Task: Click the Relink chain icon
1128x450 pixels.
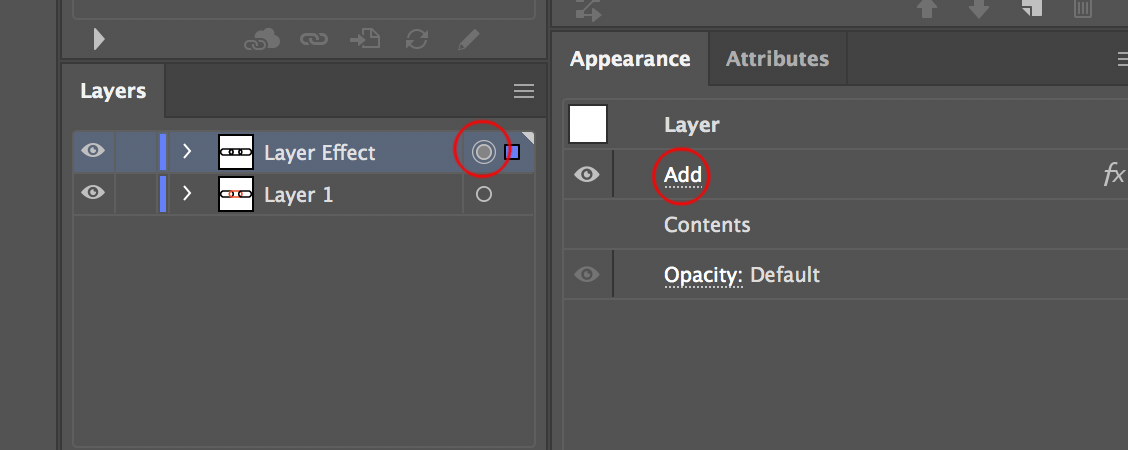Action: click(315, 39)
